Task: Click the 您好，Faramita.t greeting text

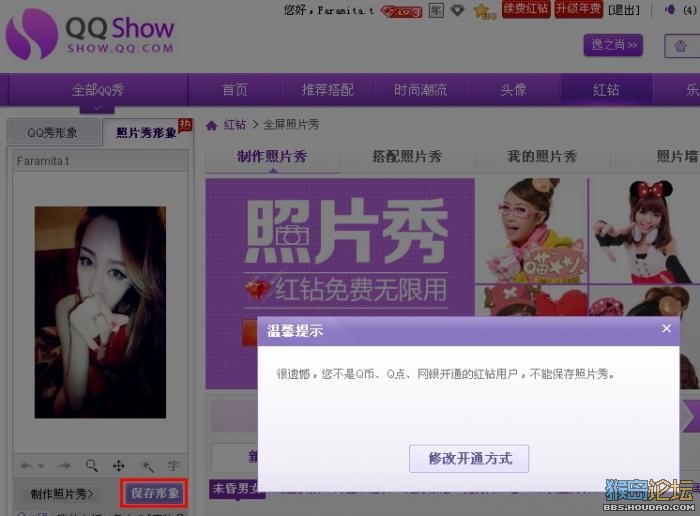Action: click(329, 10)
